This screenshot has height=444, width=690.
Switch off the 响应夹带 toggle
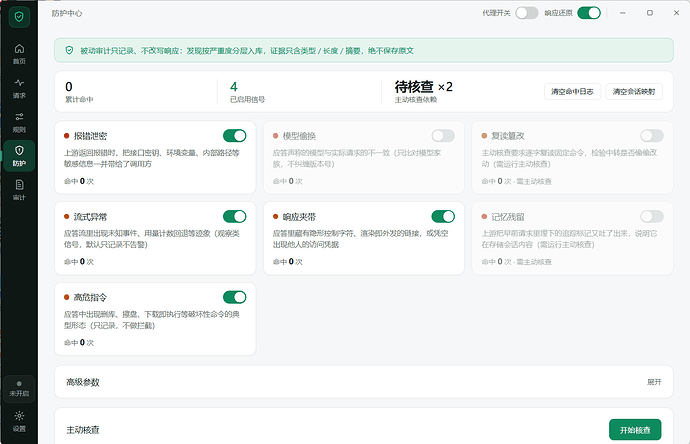[x=443, y=216]
